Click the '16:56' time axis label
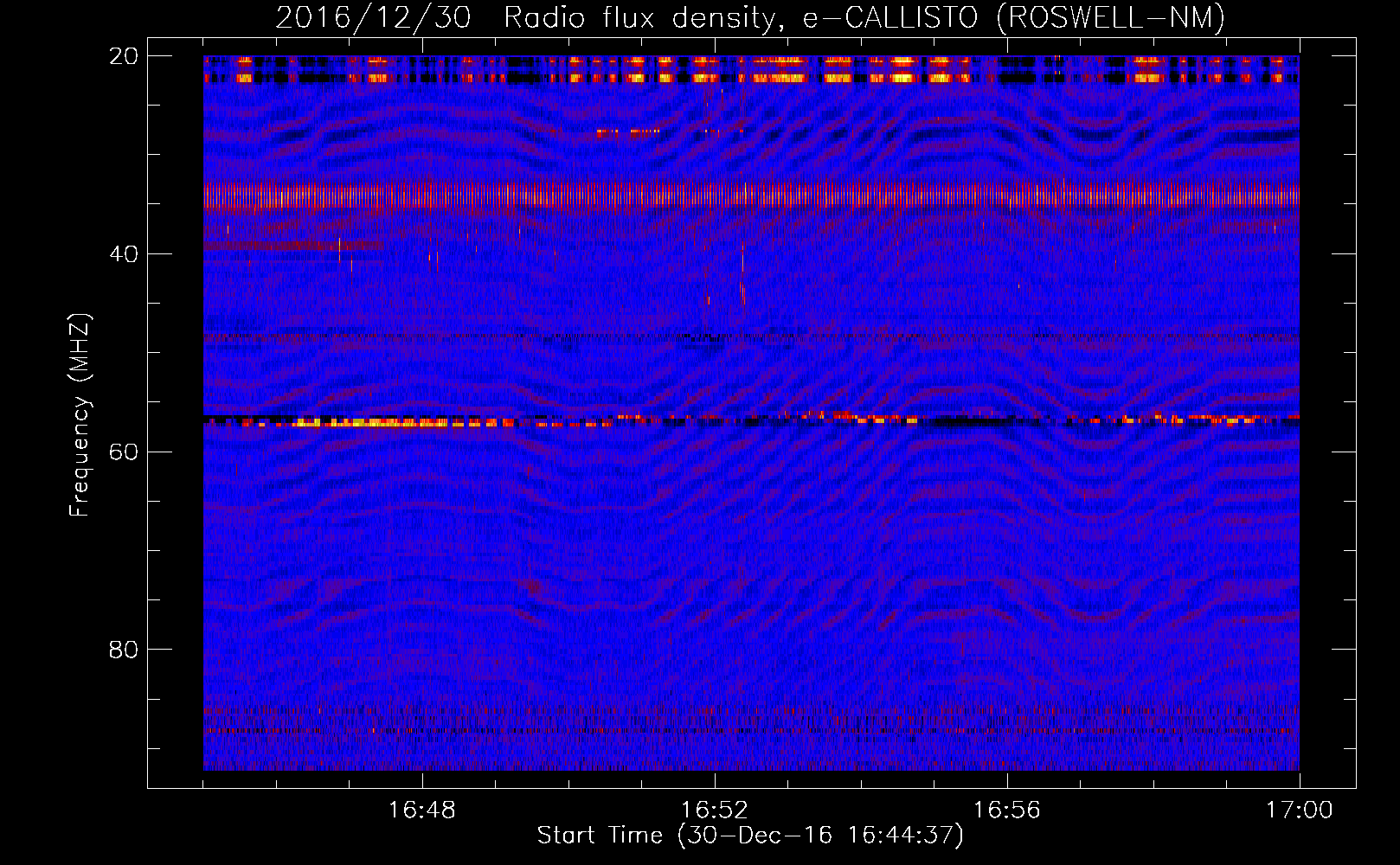The width and height of the screenshot is (1400, 865). click(1007, 811)
